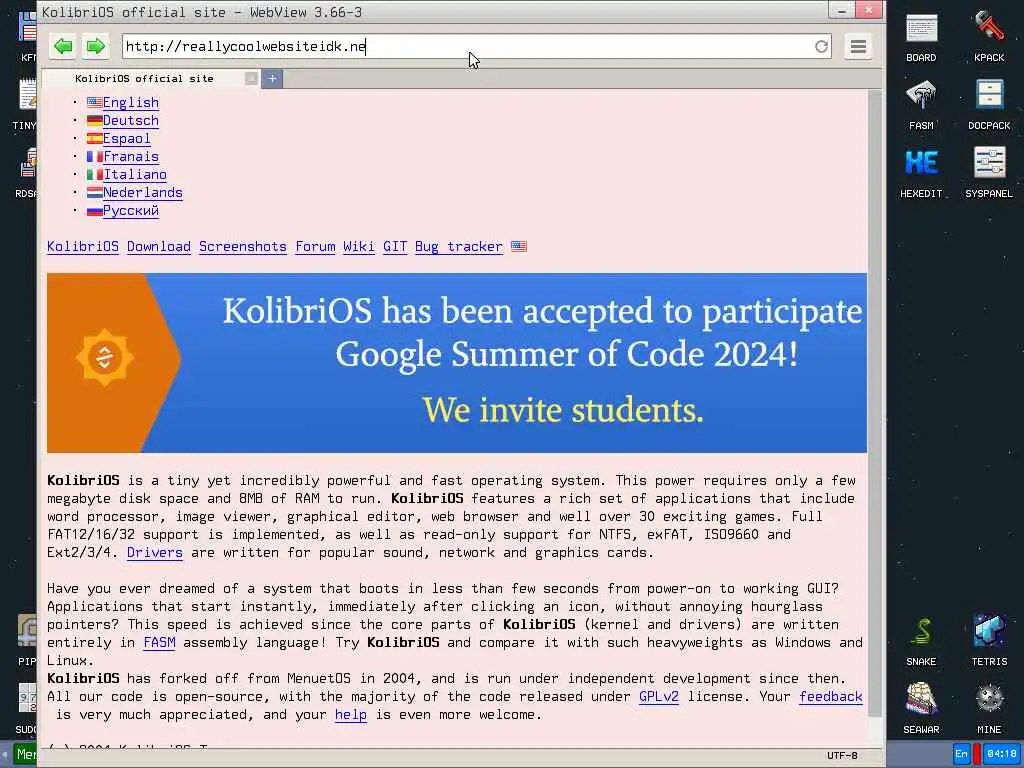
Task: Start the TETRIS game icon
Action: [x=989, y=641]
